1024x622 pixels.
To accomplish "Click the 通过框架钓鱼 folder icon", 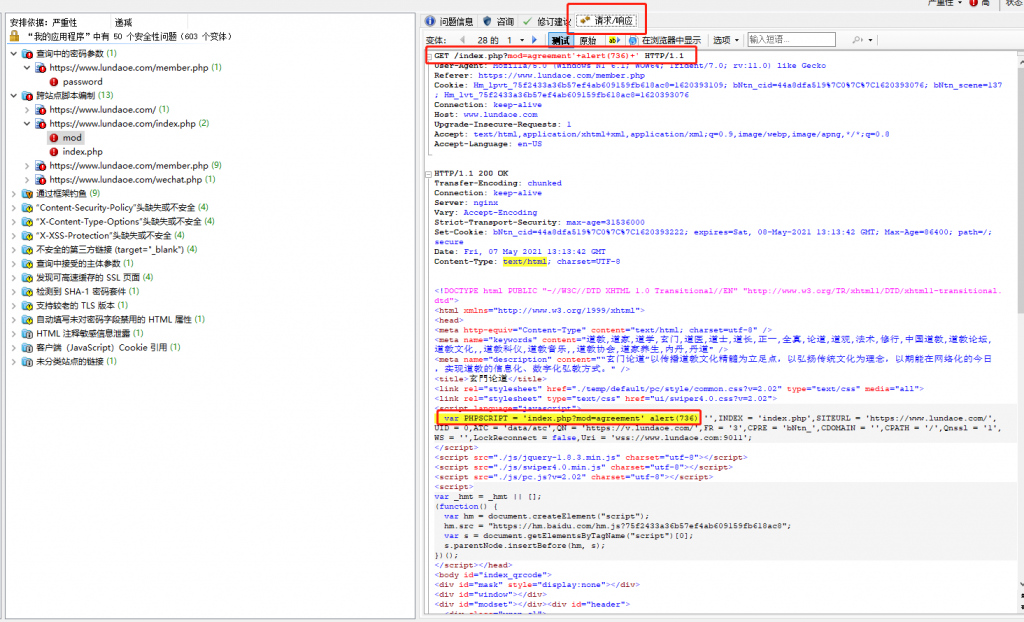I will (x=27, y=193).
